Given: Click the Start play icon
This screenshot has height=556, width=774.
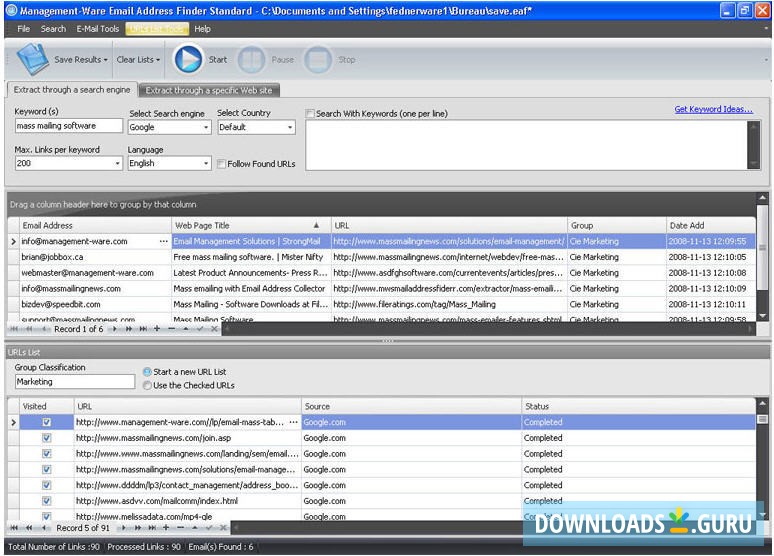Looking at the screenshot, I should pyautogui.click(x=188, y=60).
